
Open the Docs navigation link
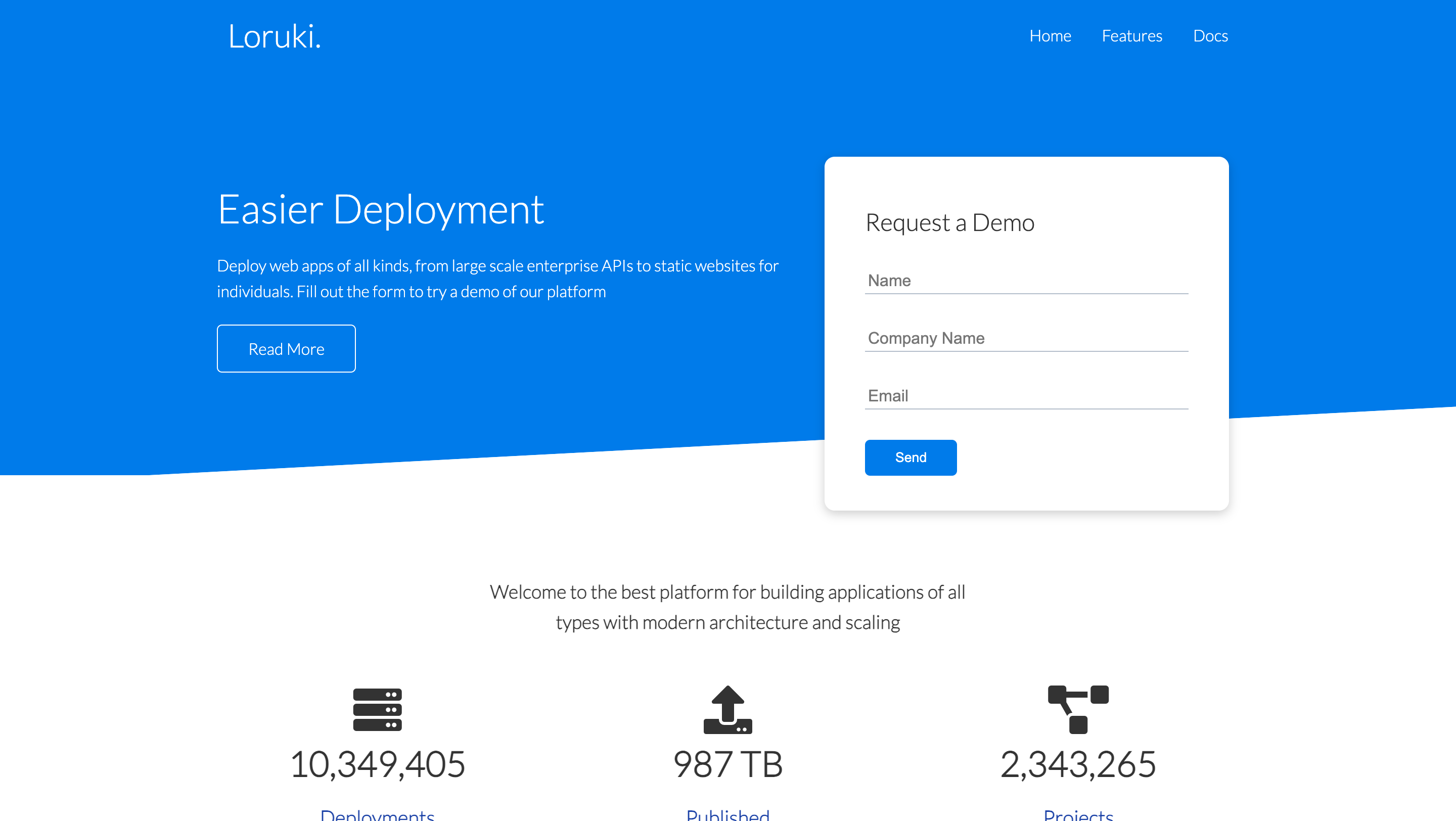click(x=1210, y=36)
